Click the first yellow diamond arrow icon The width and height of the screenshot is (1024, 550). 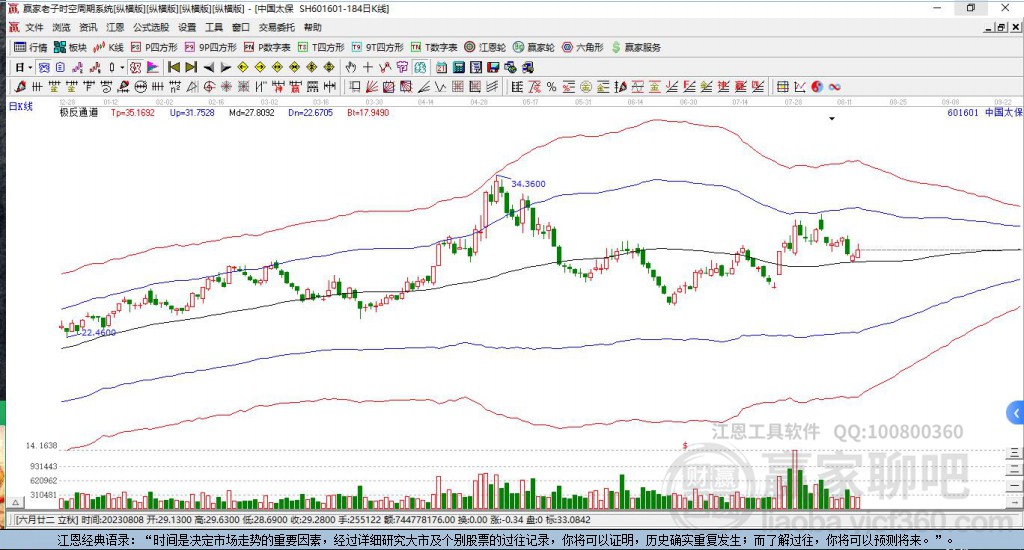(x=242, y=67)
